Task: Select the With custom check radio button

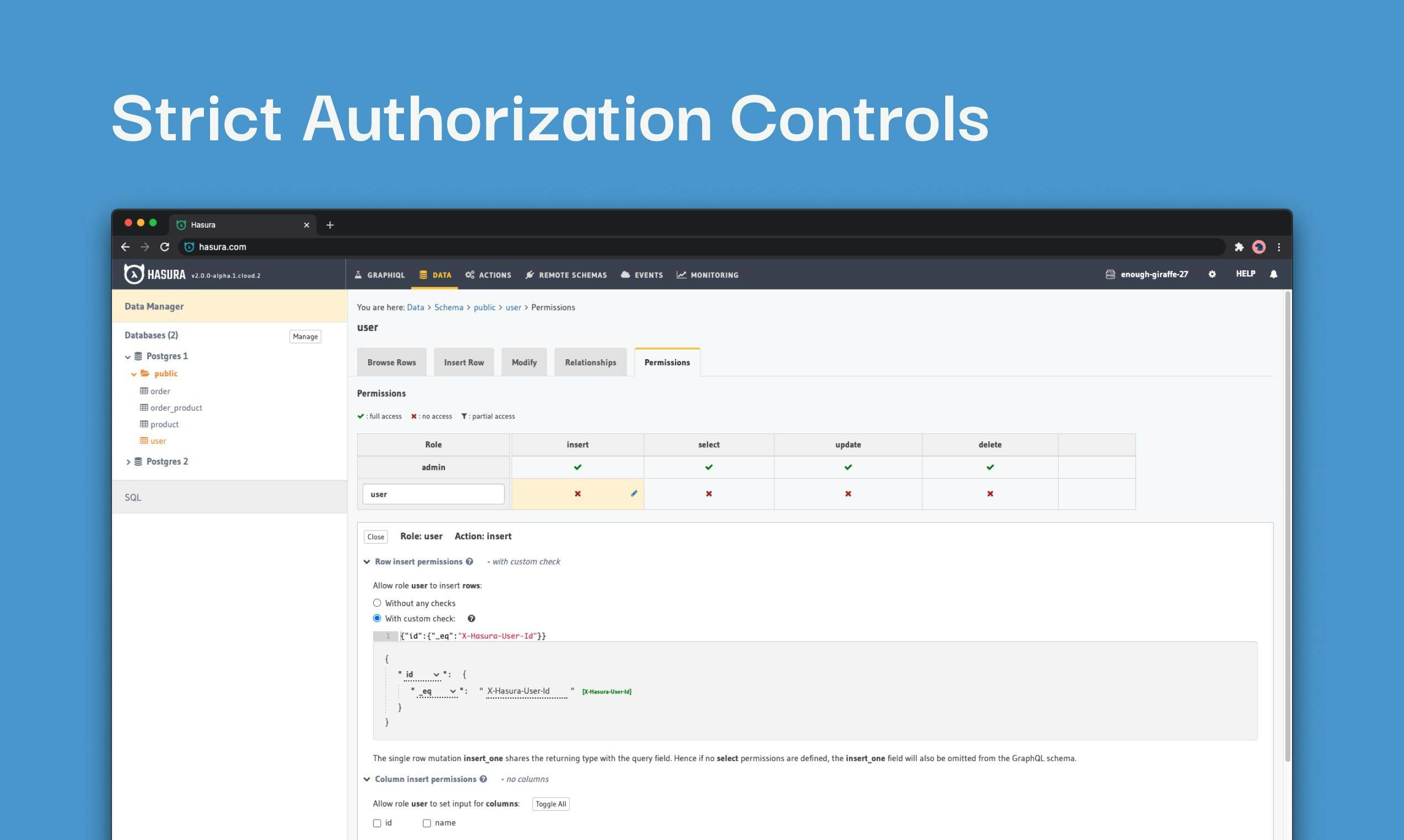Action: click(x=377, y=618)
